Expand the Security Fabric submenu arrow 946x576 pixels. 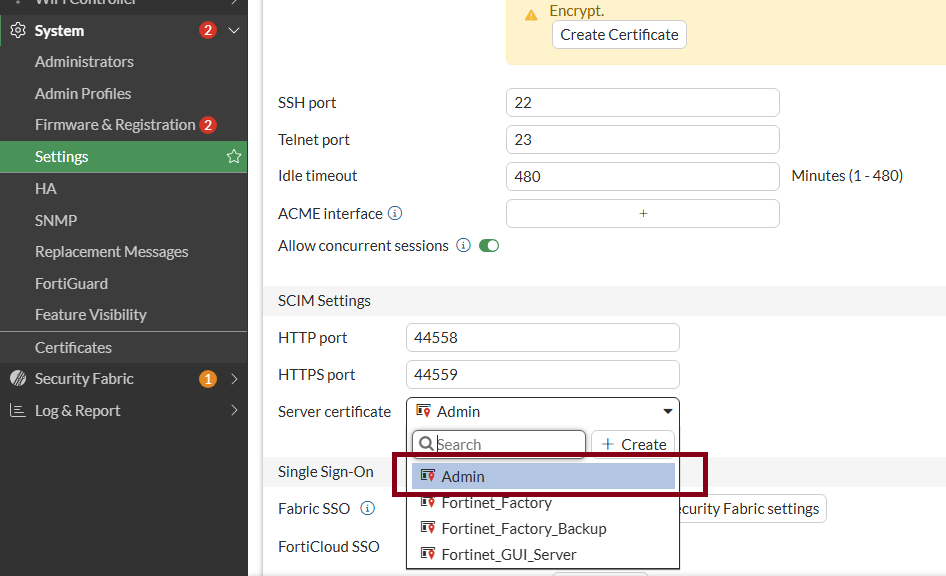point(234,379)
